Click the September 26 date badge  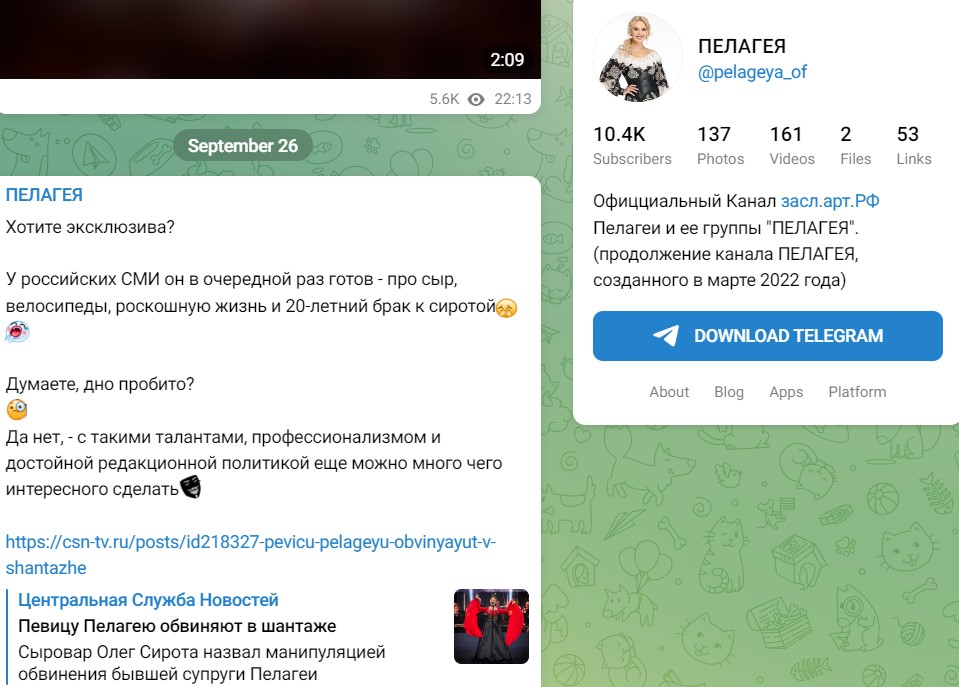tap(242, 146)
